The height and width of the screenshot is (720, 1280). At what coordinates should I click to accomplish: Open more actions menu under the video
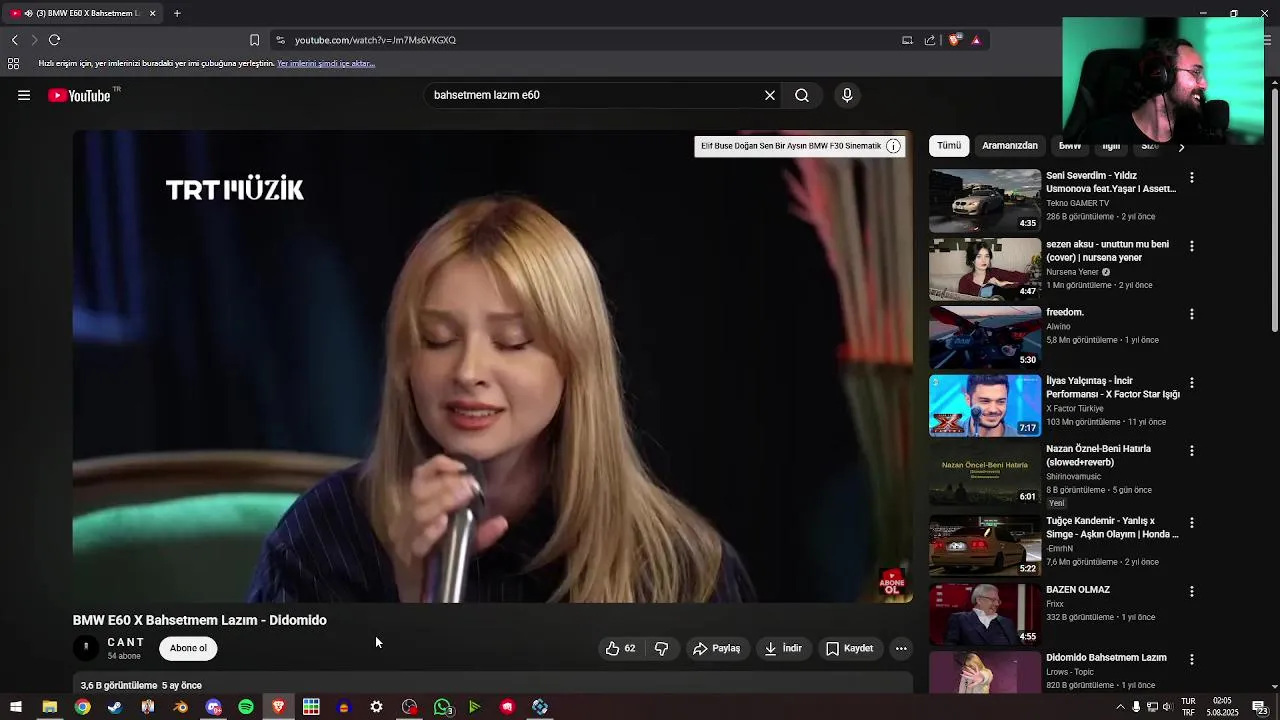901,648
